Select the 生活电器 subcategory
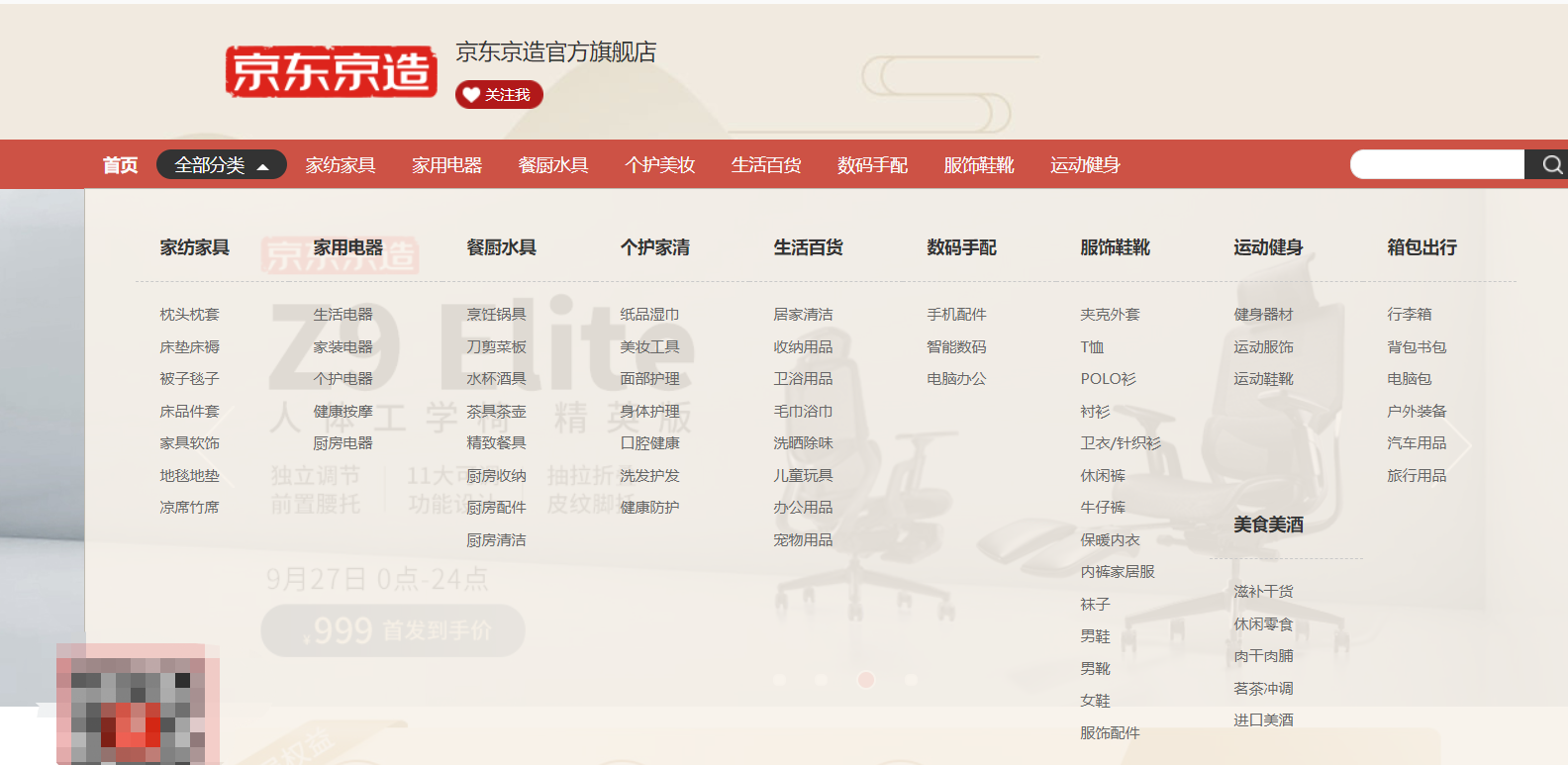Screen dimensions: 1568x765 [x=343, y=315]
